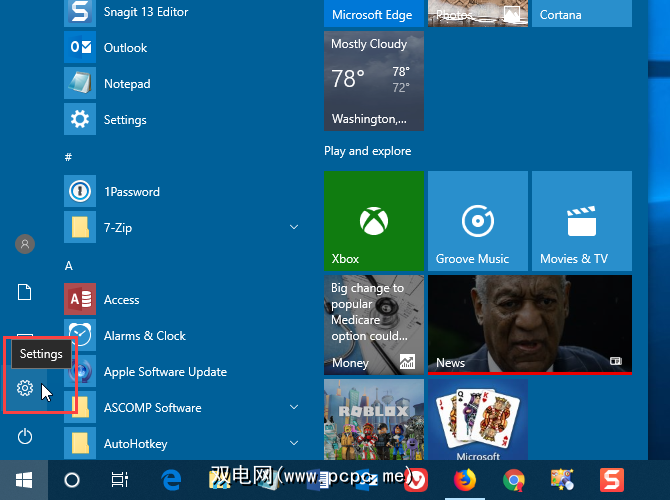670x500 pixels.
Task: Click the Settings gear in left rail
Action: [x=25, y=388]
